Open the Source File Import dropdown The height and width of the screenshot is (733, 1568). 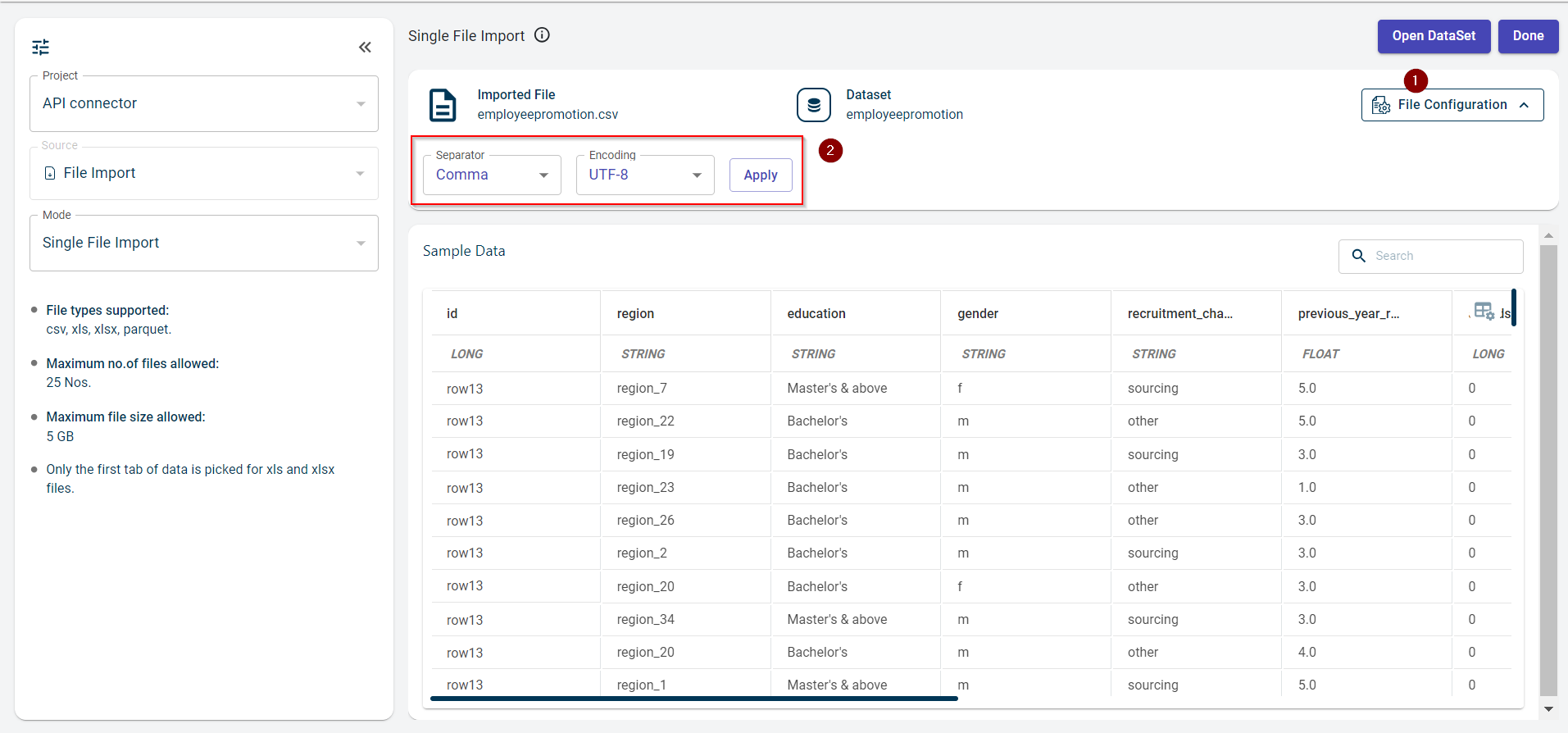tap(203, 174)
